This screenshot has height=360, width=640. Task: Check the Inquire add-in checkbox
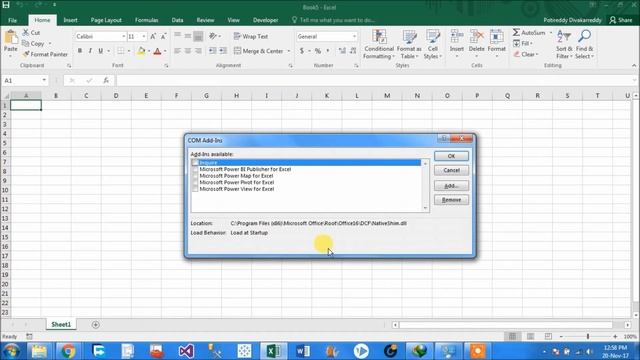(x=195, y=162)
